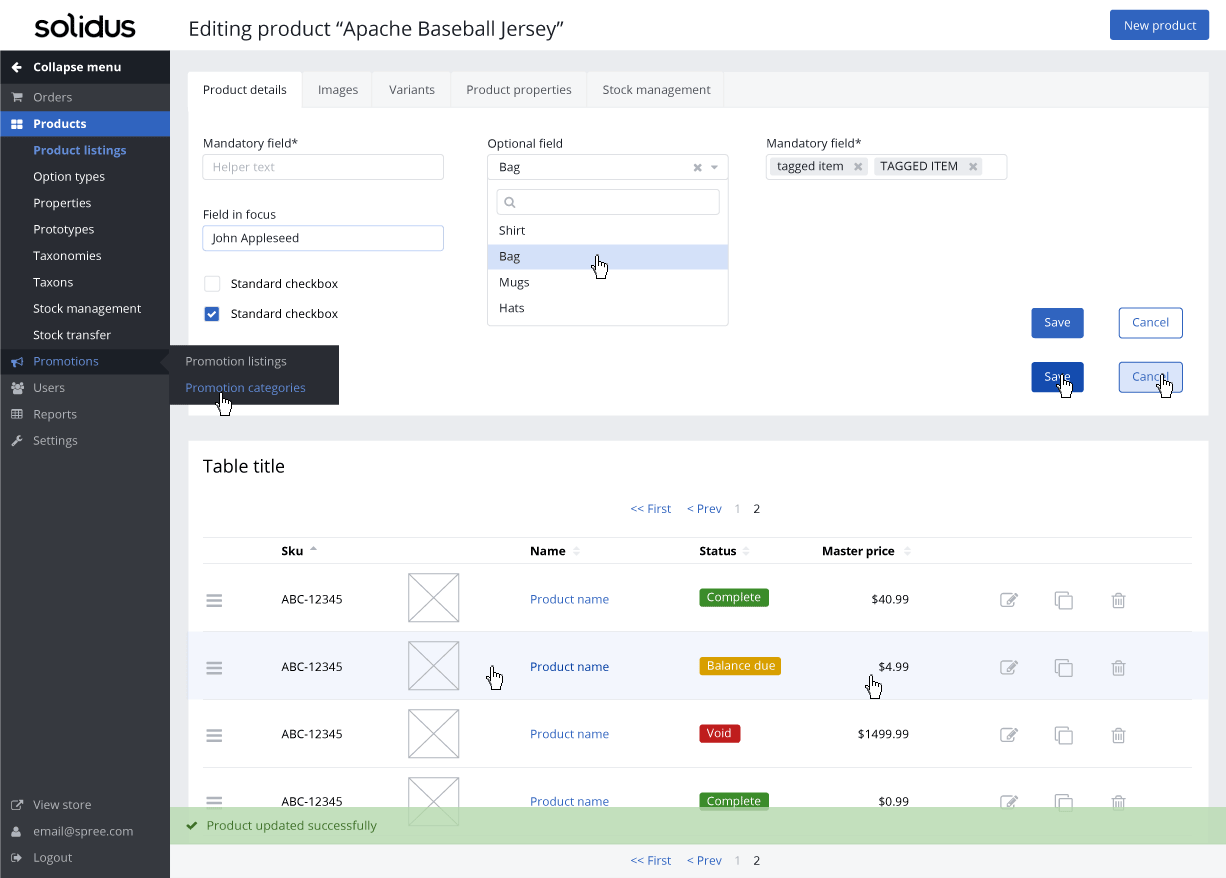Select Mugs from the dropdown list
The image size is (1226, 878).
point(514,282)
